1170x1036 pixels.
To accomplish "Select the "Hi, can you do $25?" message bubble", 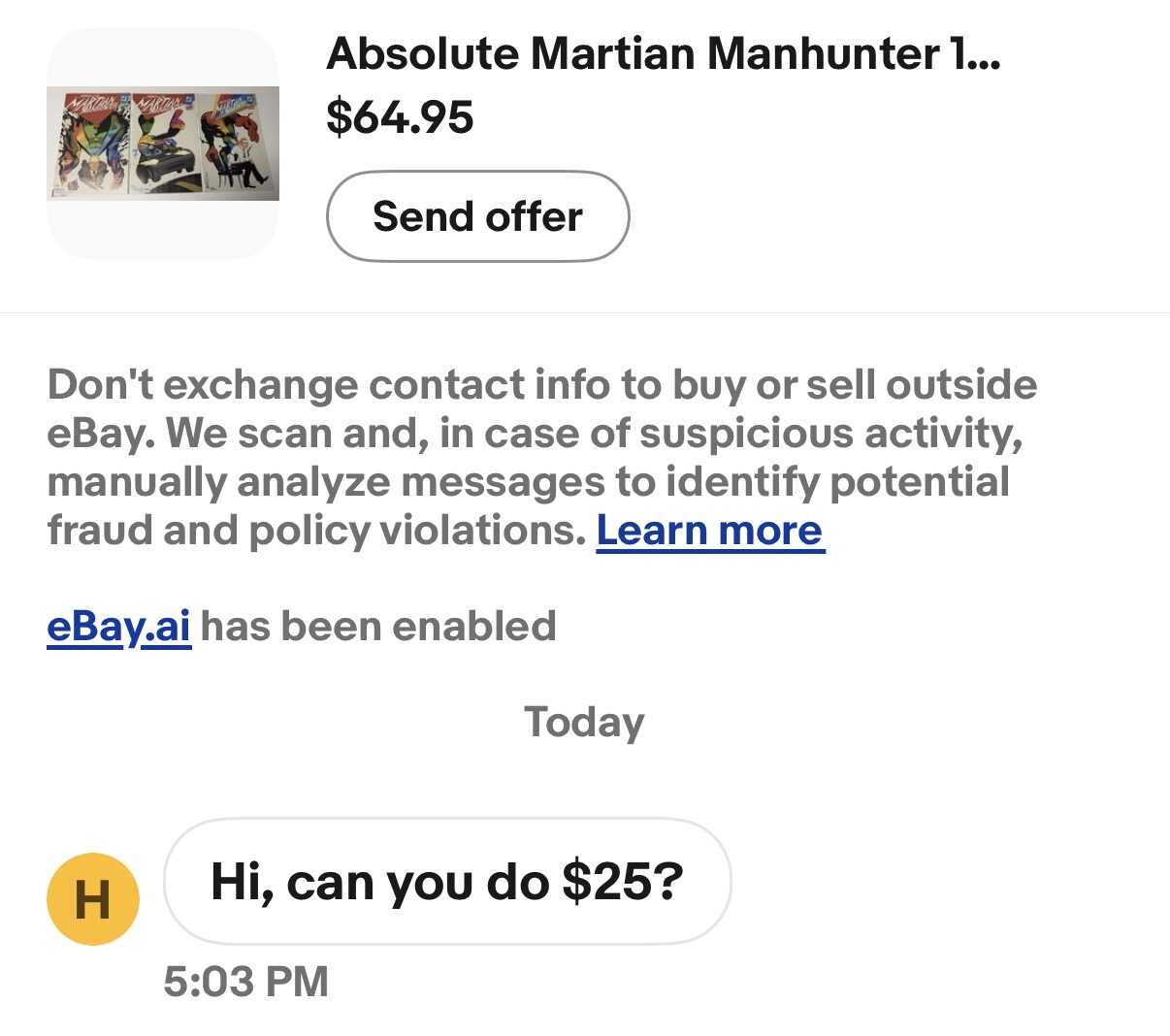I will 446,881.
